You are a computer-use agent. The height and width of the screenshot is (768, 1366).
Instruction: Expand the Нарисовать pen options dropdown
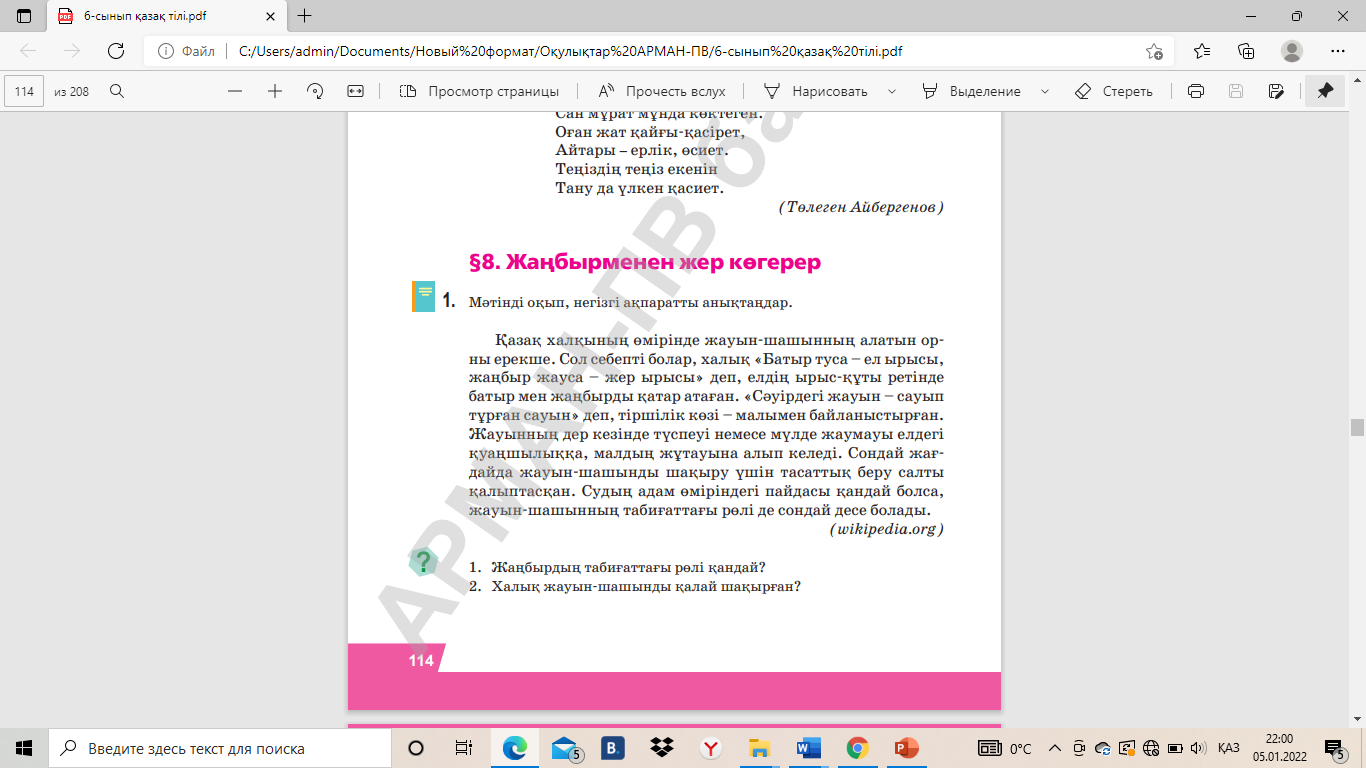891,91
